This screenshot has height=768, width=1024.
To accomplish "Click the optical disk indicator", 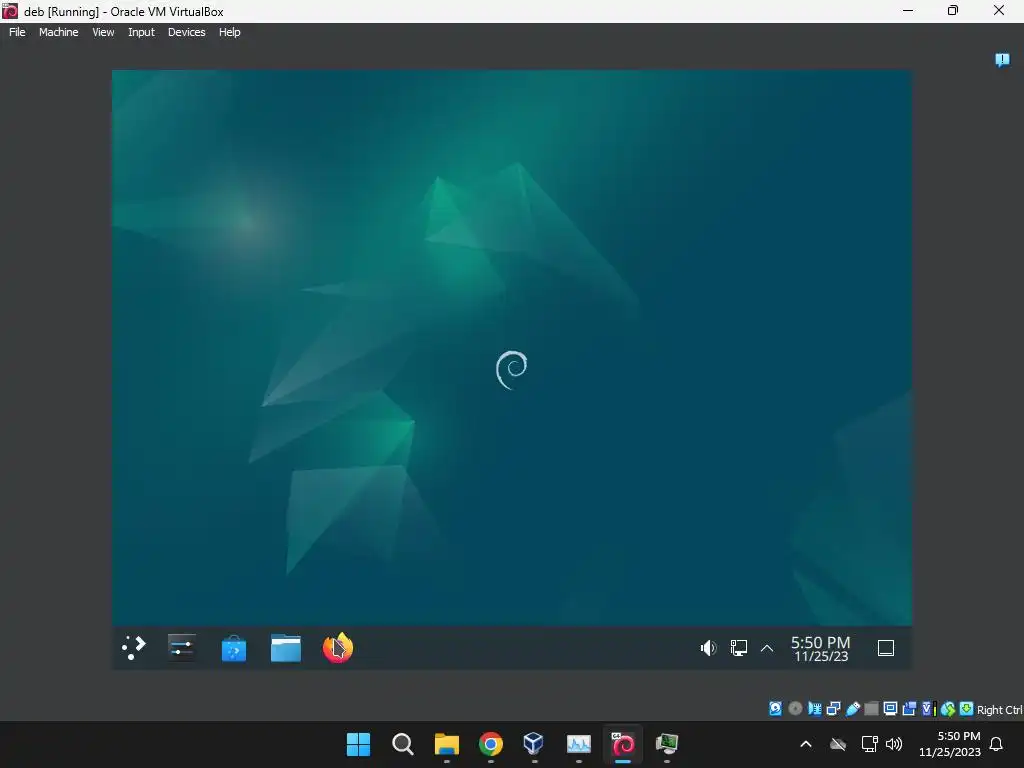I will (795, 709).
